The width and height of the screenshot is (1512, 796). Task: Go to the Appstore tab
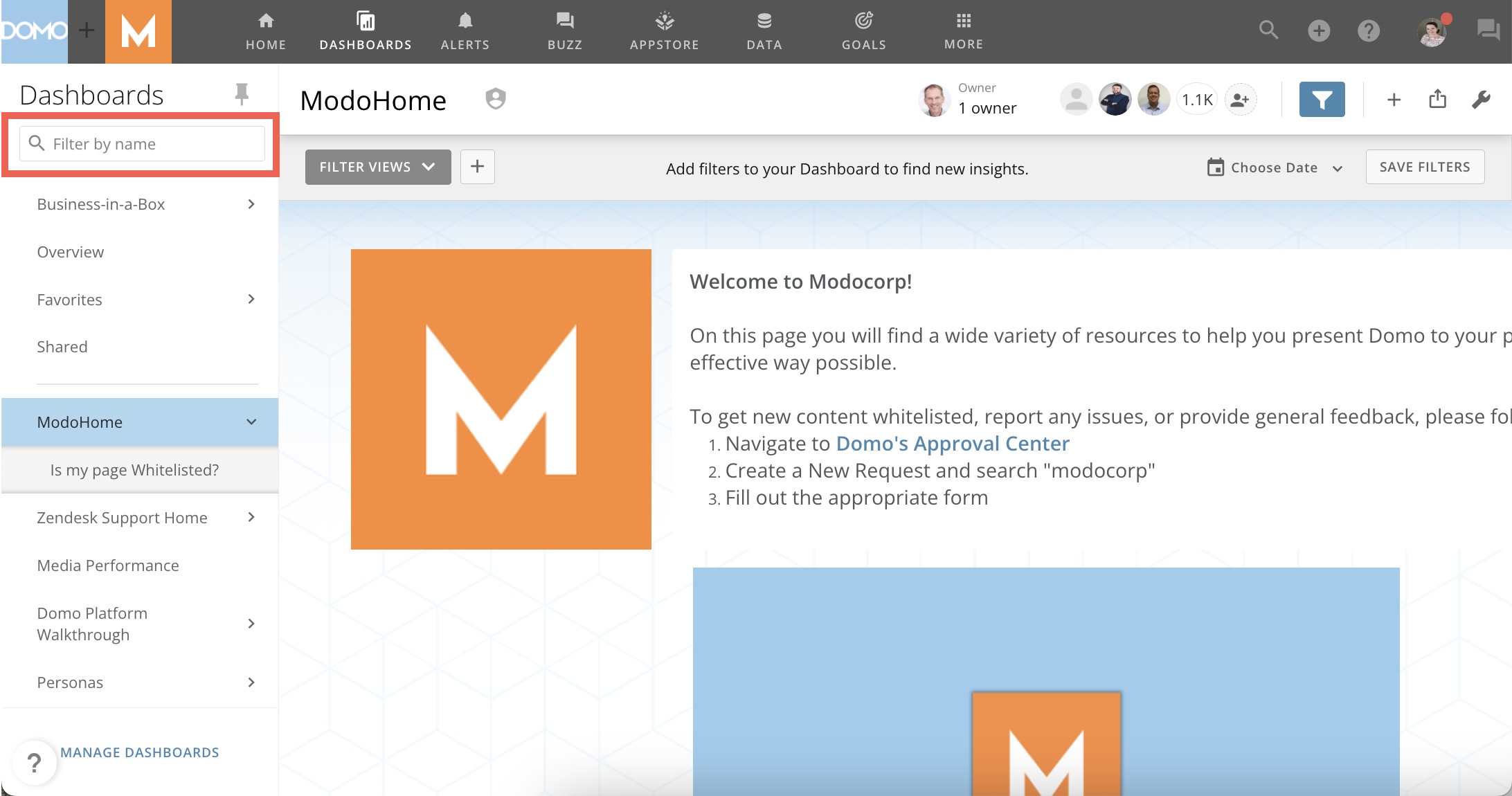pos(664,31)
